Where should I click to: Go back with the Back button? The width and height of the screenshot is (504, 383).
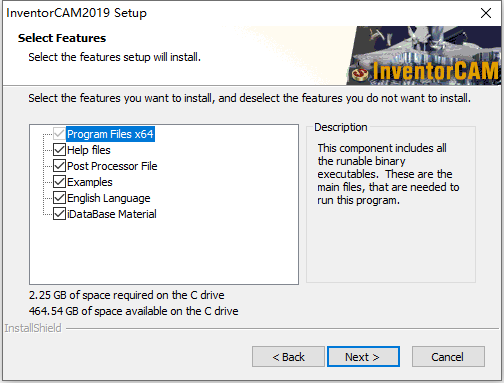coord(288,357)
